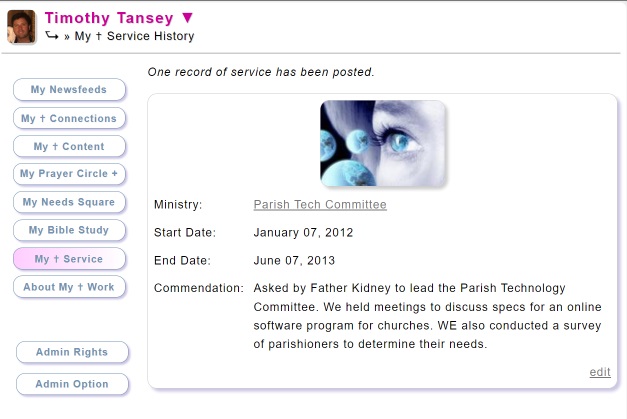
Task: Open My Content section
Action: pos(69,146)
